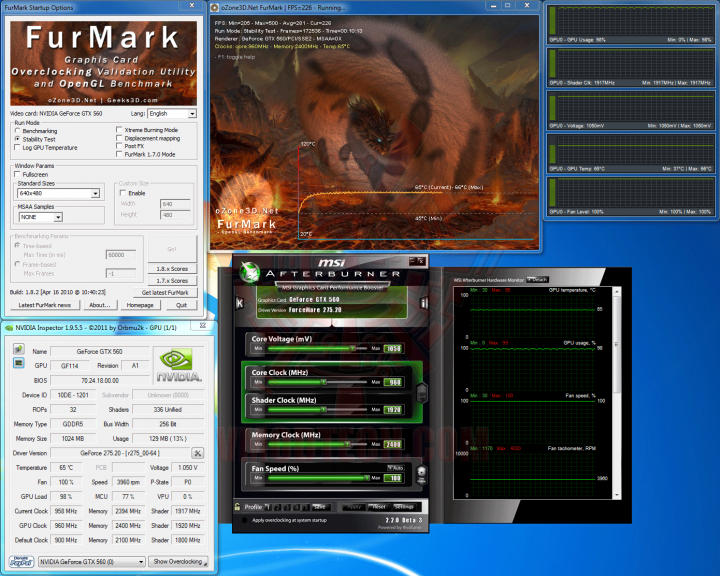
Task: Click the Fan Speed slider handle
Action: [367, 478]
